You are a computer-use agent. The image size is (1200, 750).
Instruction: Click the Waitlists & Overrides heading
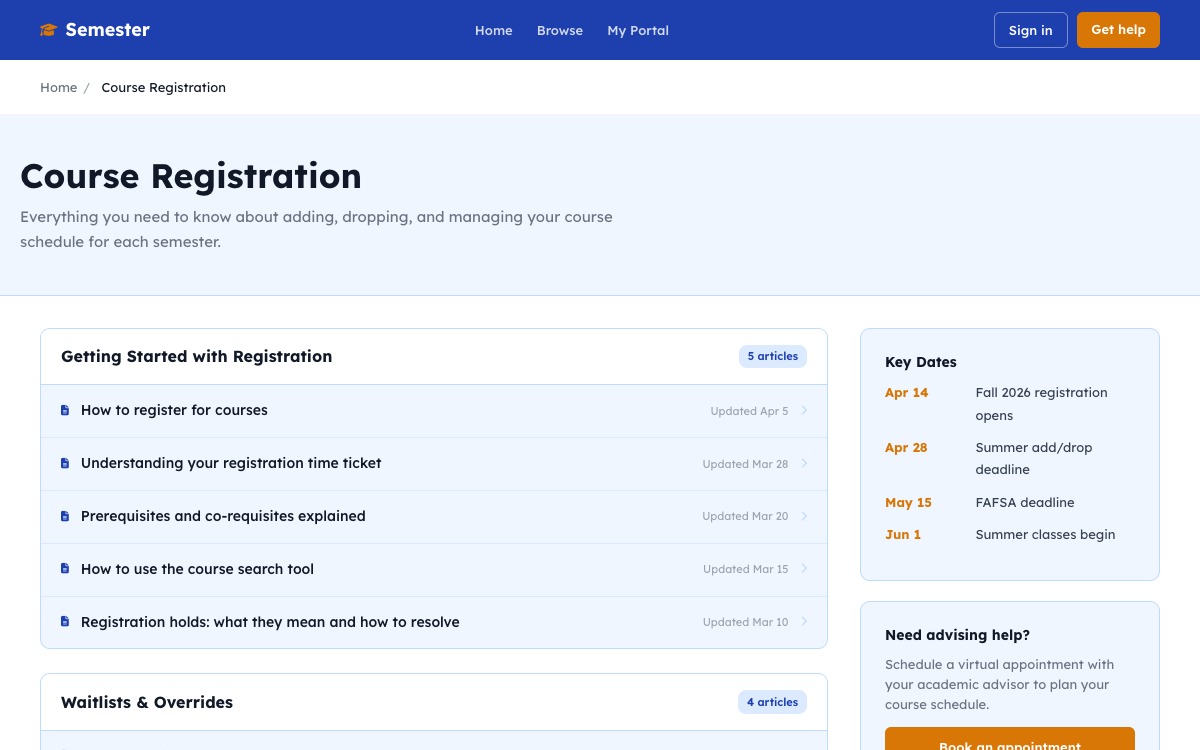147,702
